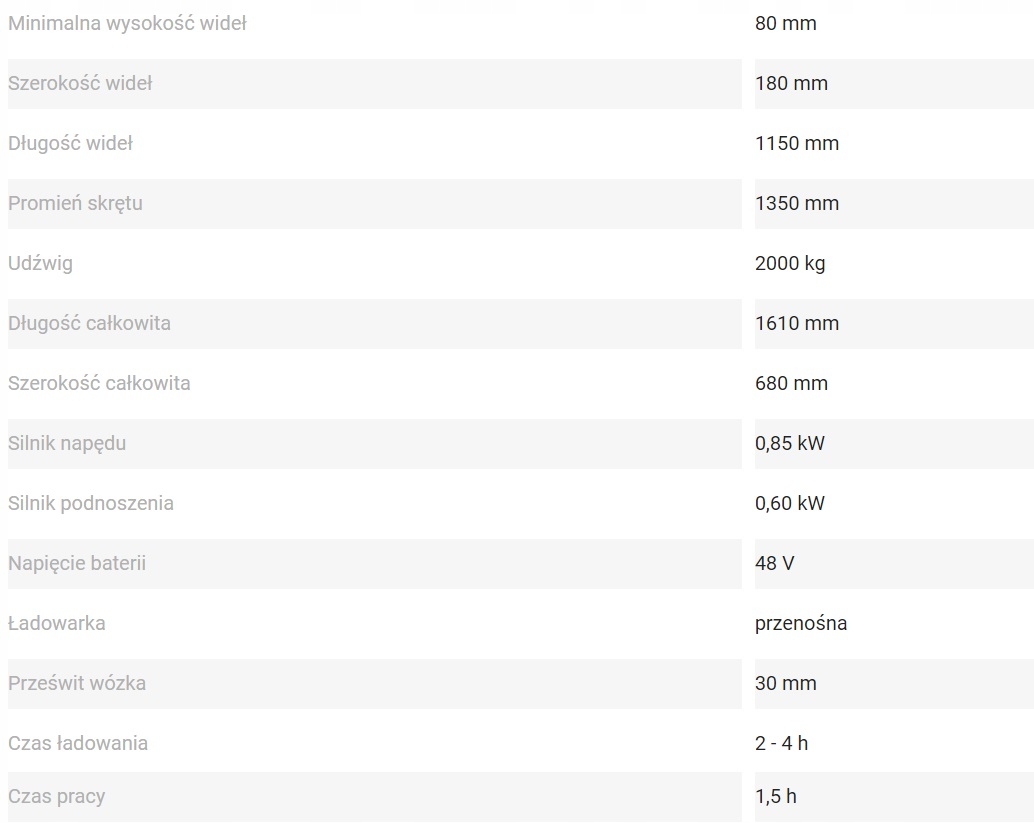
Task: Select the '2 - 4 h' charging time value
Action: (782, 743)
